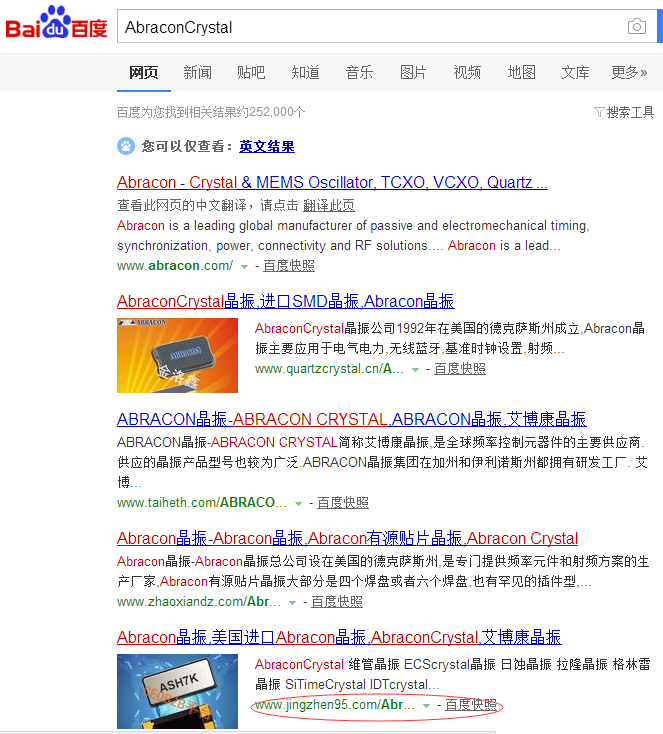Open the 贴吧 tab
Image resolution: width=663 pixels, height=734 pixels.
pos(251,73)
